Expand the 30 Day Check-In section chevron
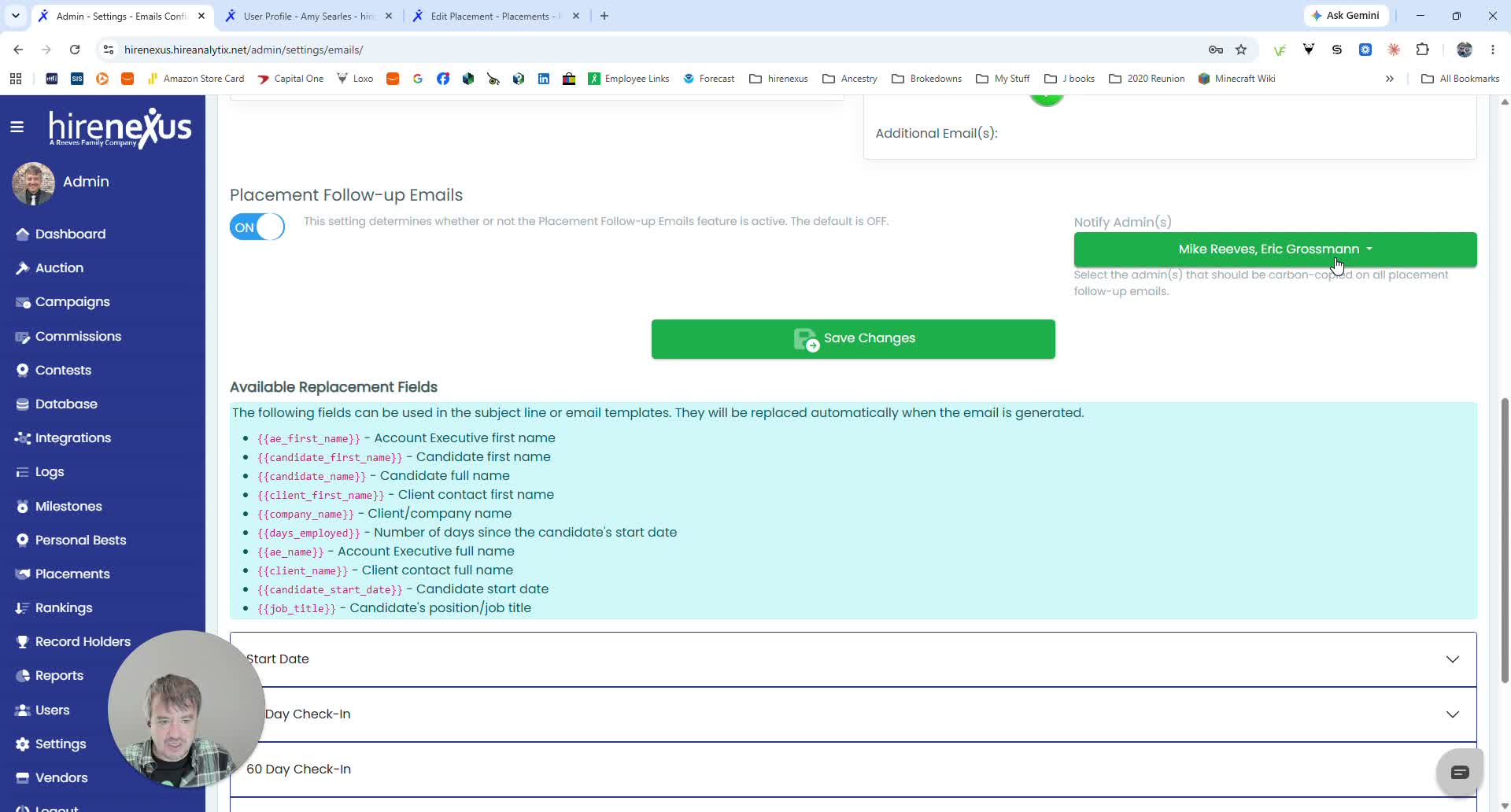Viewport: 1511px width, 812px height. 1452,714
